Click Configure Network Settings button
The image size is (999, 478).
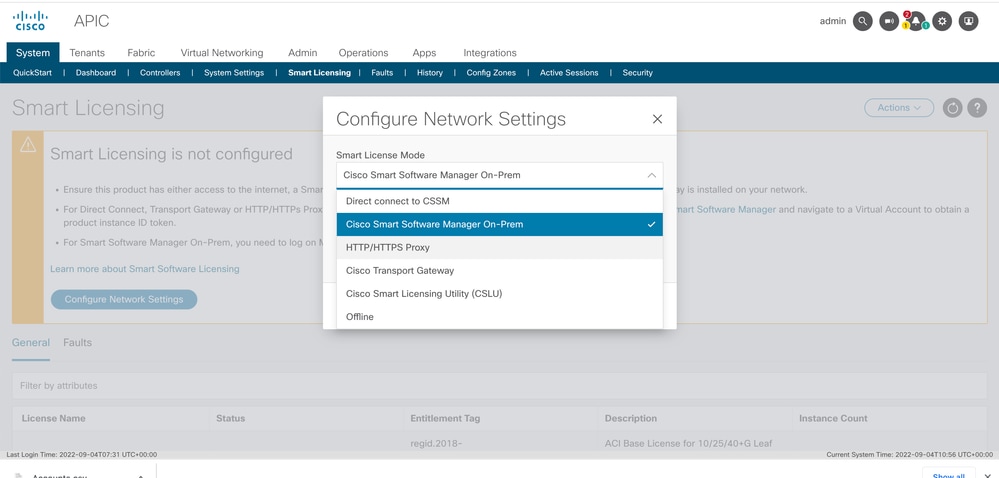[124, 300]
